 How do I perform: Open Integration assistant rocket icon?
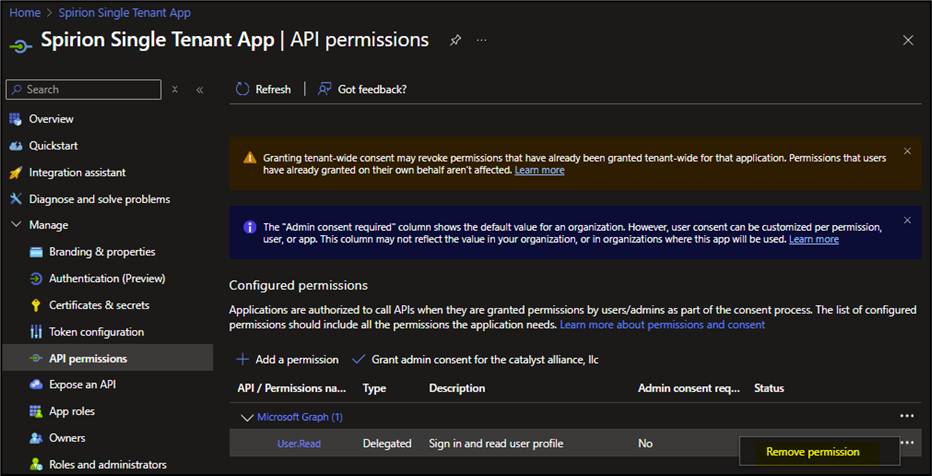coord(15,172)
